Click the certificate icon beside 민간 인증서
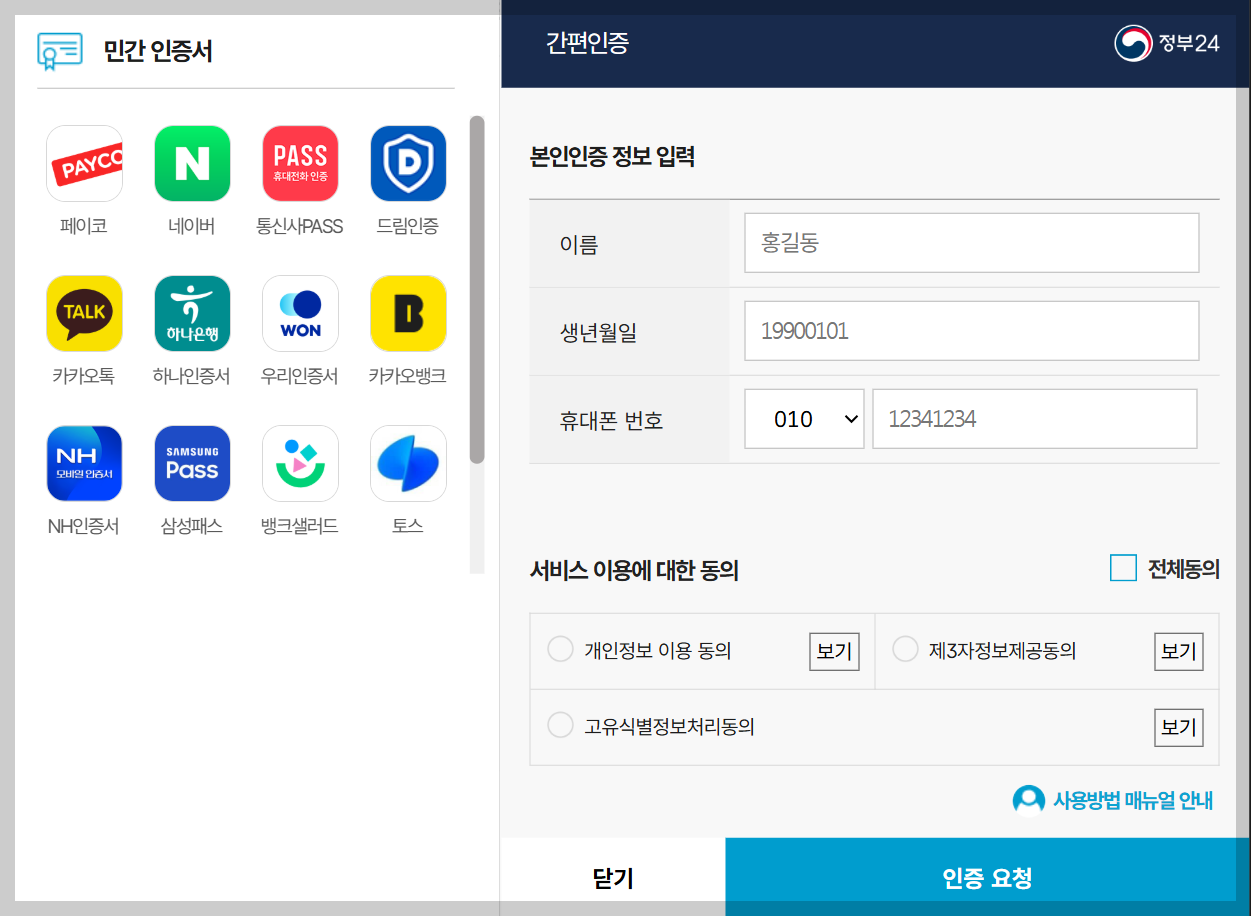 60,51
